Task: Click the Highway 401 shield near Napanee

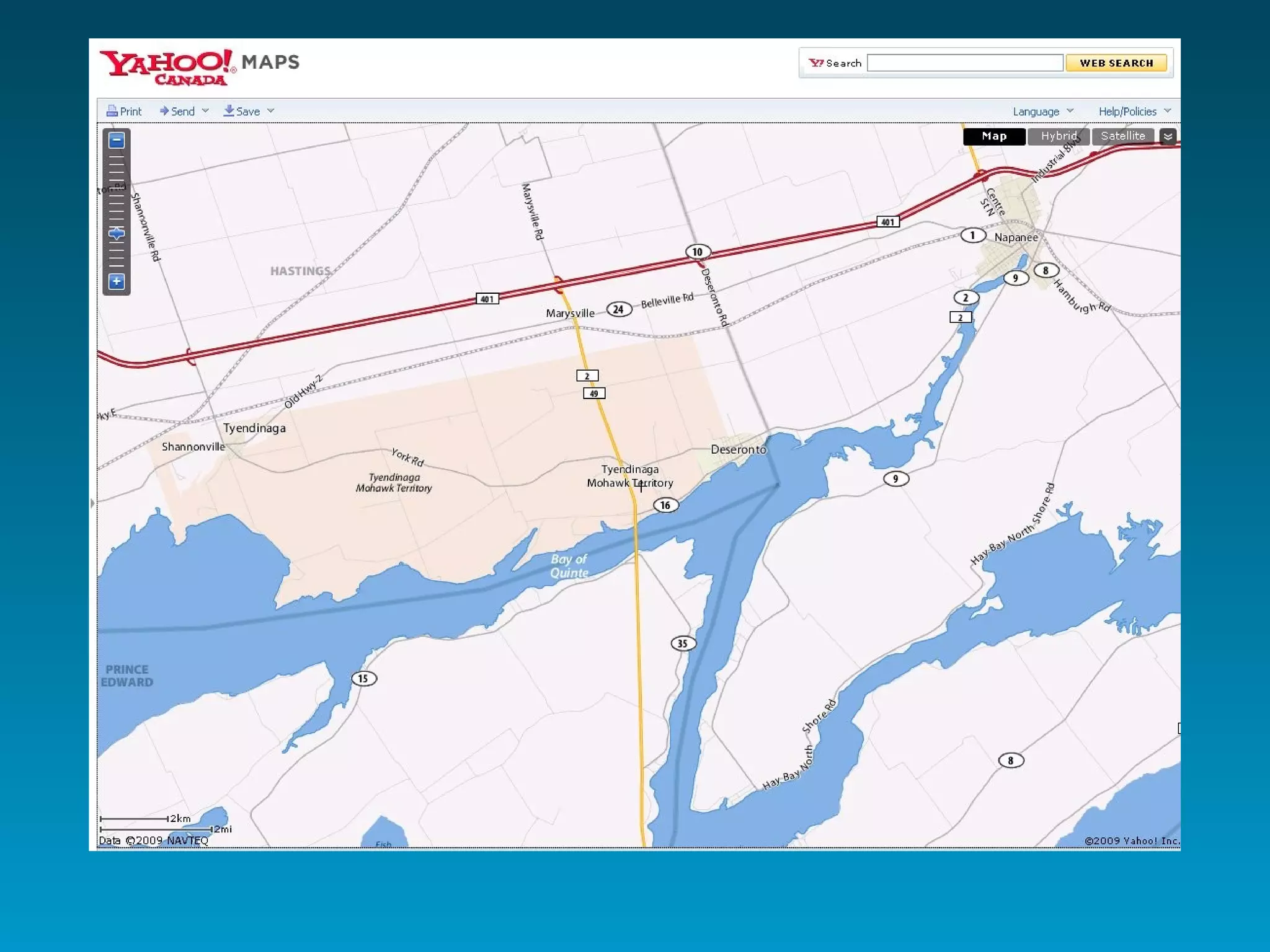Action: coord(887,222)
